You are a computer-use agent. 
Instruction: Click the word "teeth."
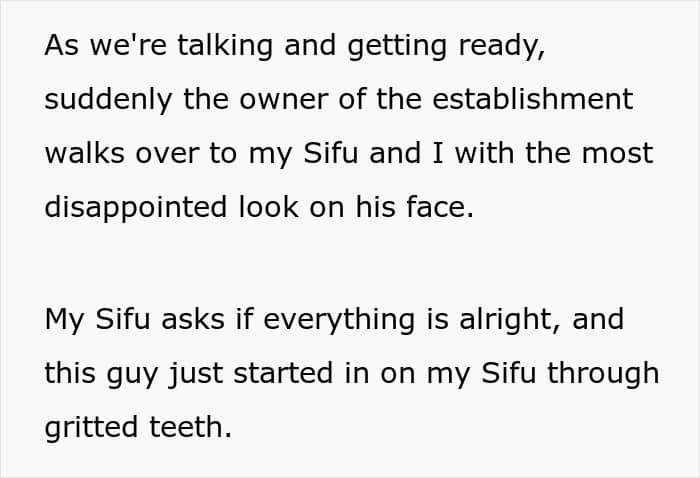[191, 427]
